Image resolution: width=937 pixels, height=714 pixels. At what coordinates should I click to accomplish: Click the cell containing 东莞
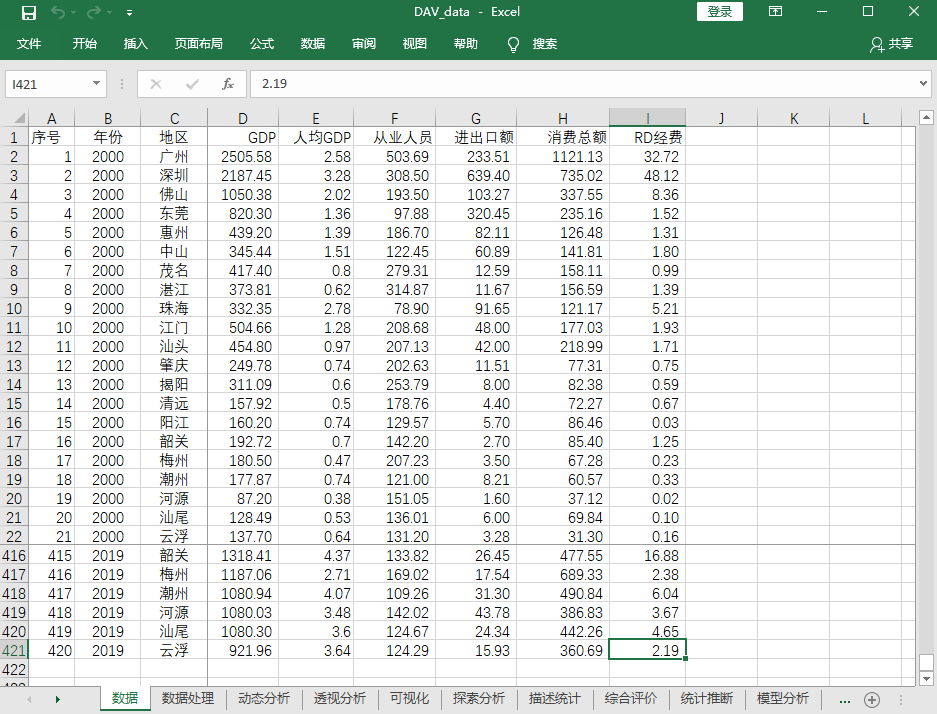[174, 213]
